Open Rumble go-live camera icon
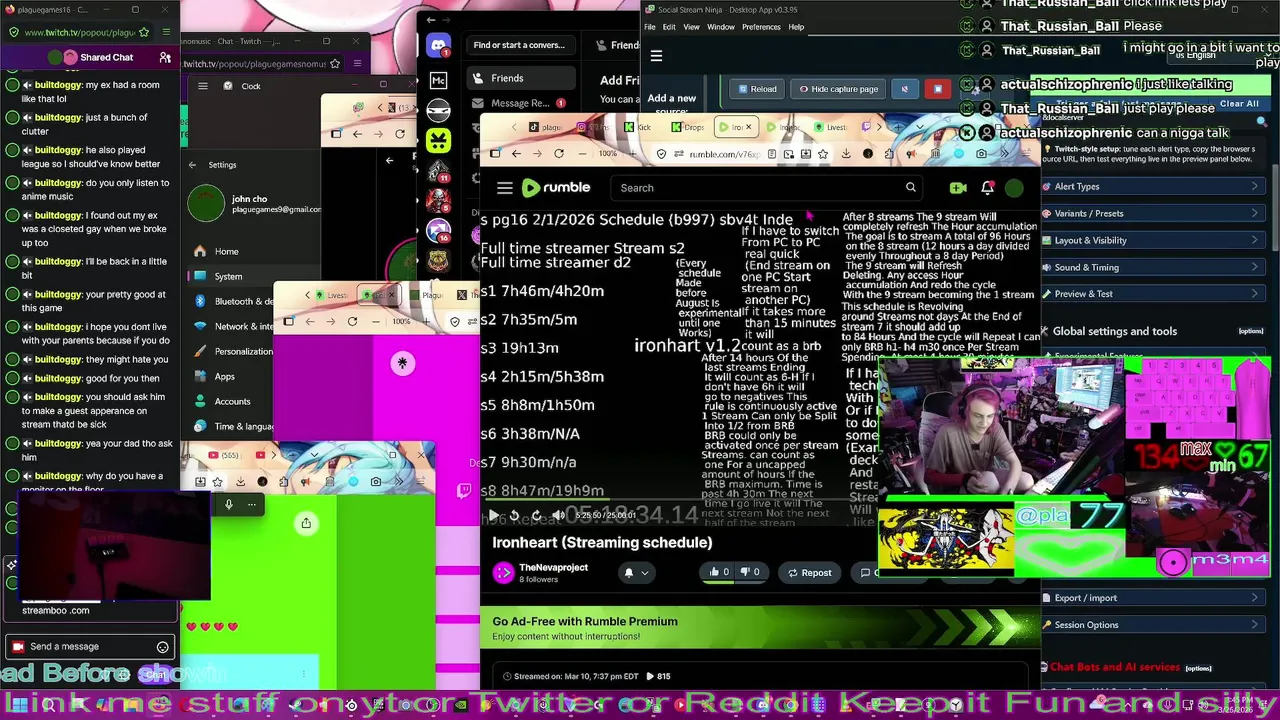 (958, 187)
